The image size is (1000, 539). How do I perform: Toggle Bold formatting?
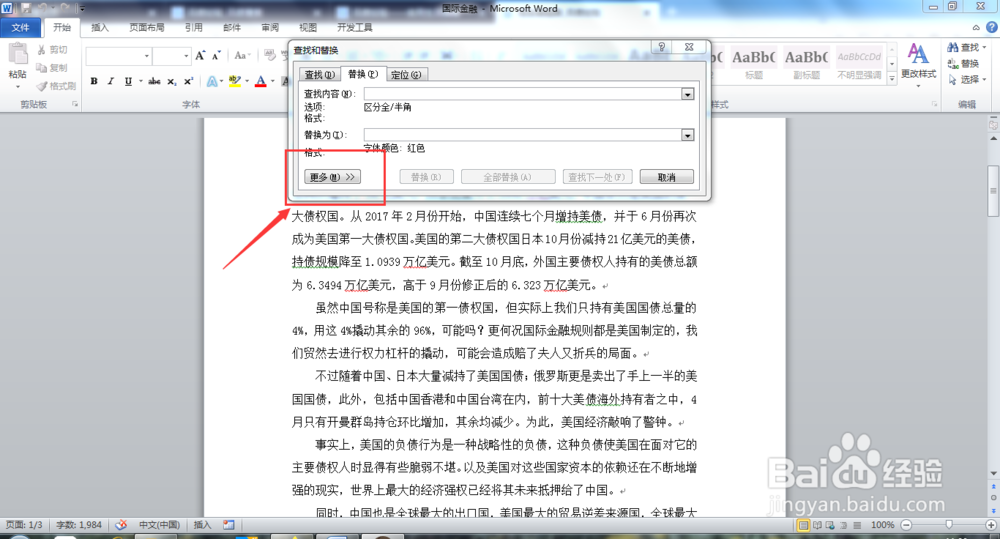coord(94,81)
